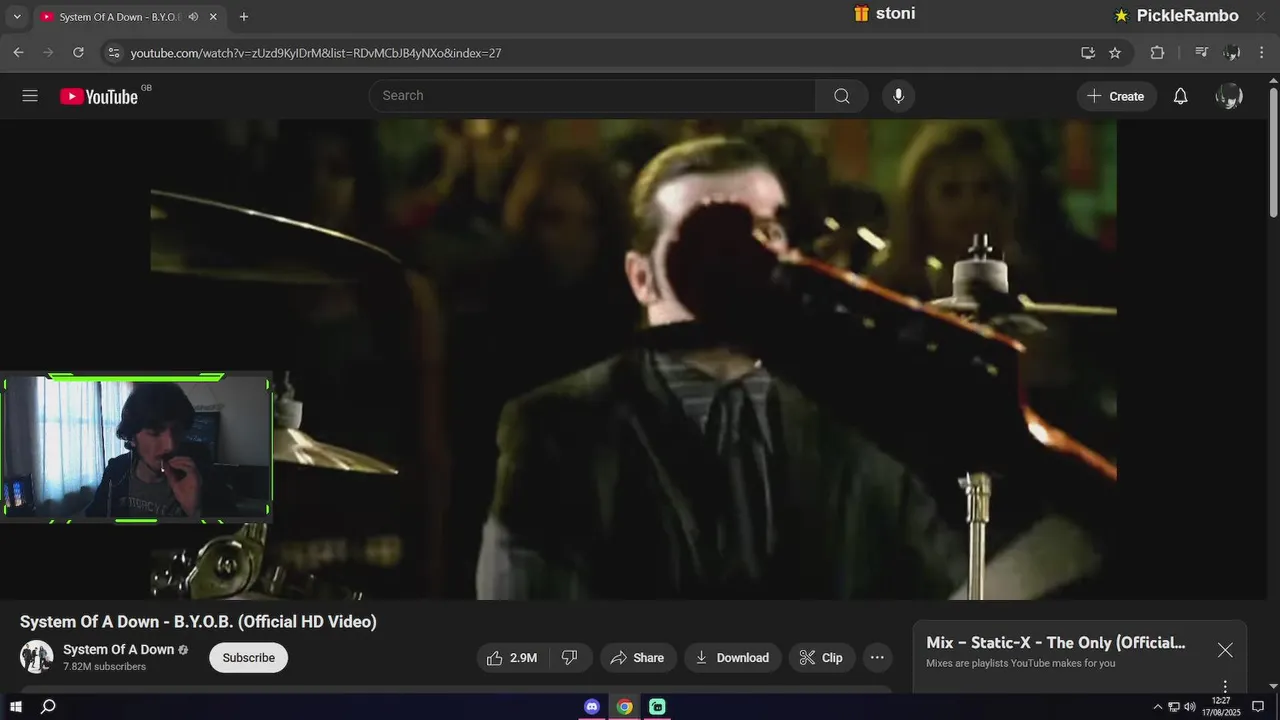Screen dimensions: 1280x720
Task: Go to the YouTube home logo
Action: [99, 96]
